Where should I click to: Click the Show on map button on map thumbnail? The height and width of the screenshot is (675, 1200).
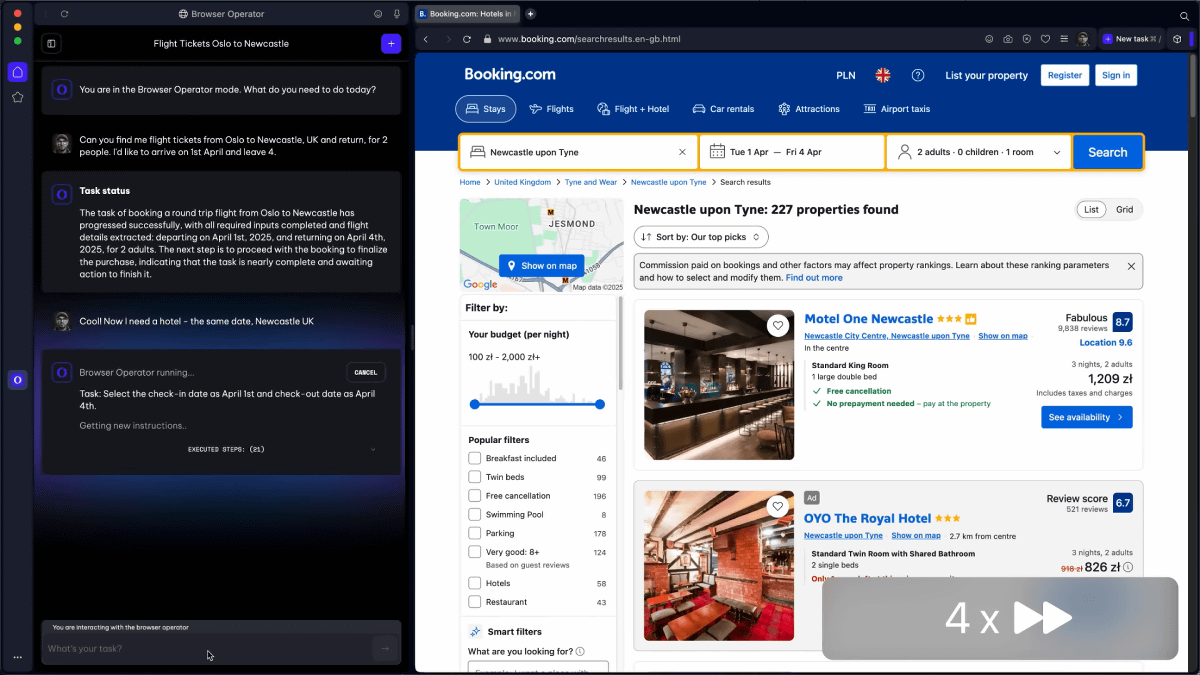tap(541, 266)
